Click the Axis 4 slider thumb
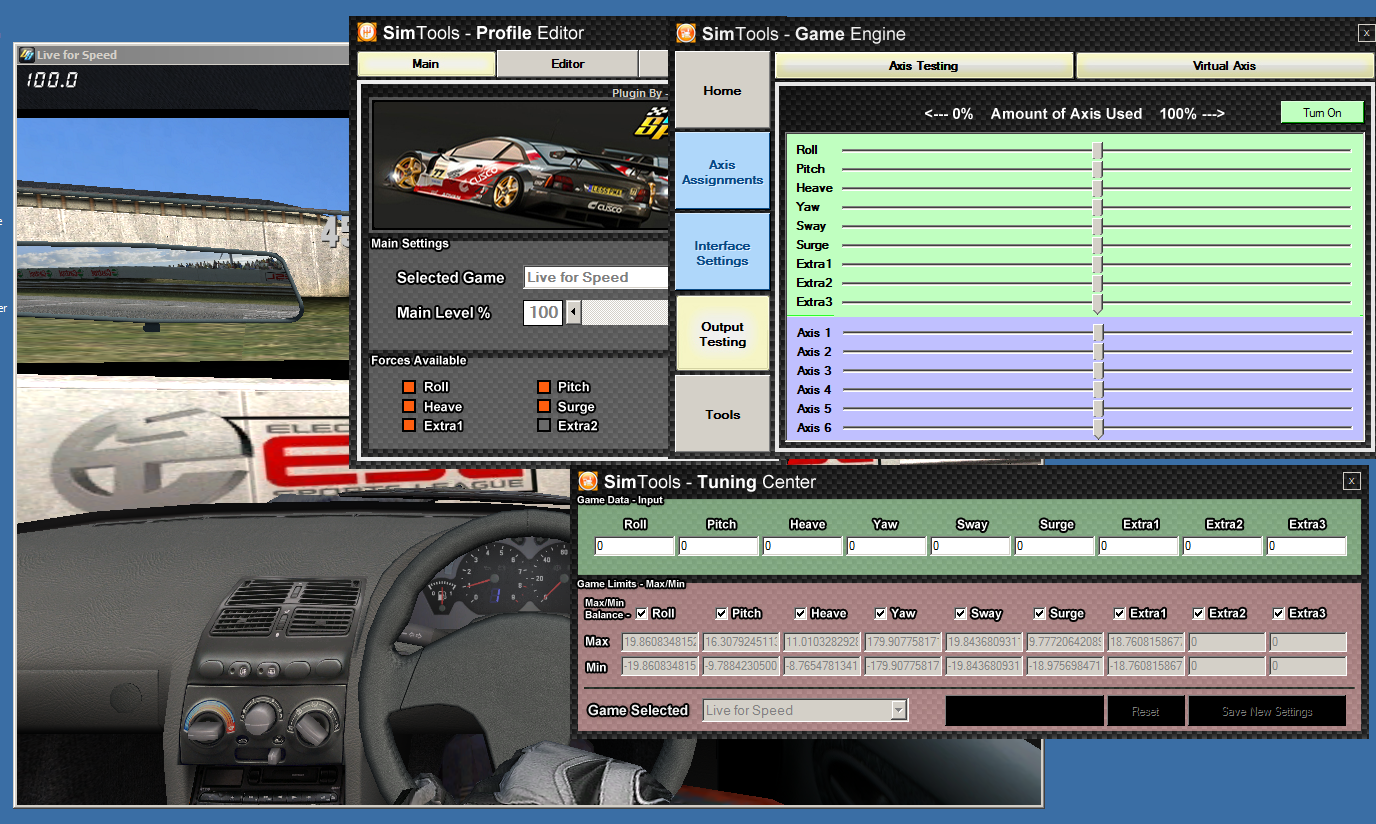This screenshot has height=824, width=1376. (x=1098, y=390)
